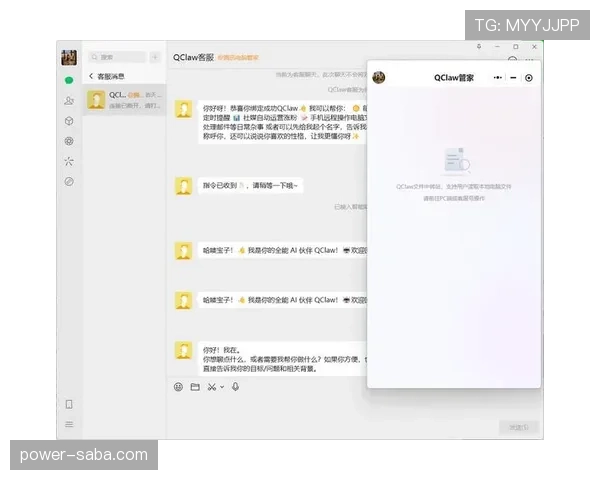
Task: Expand the screenshot options dropdown arrow
Action: coord(222,387)
